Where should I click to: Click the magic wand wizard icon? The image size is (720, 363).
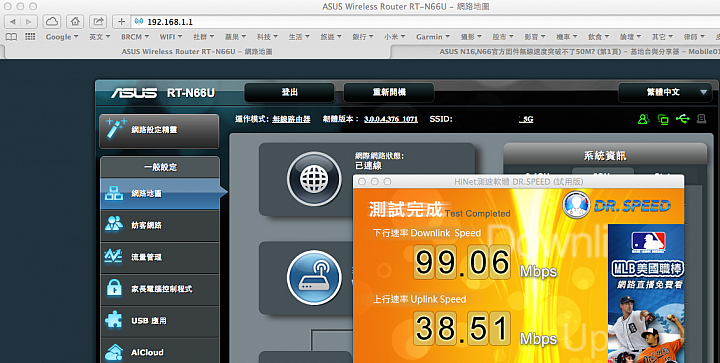pyautogui.click(x=115, y=128)
